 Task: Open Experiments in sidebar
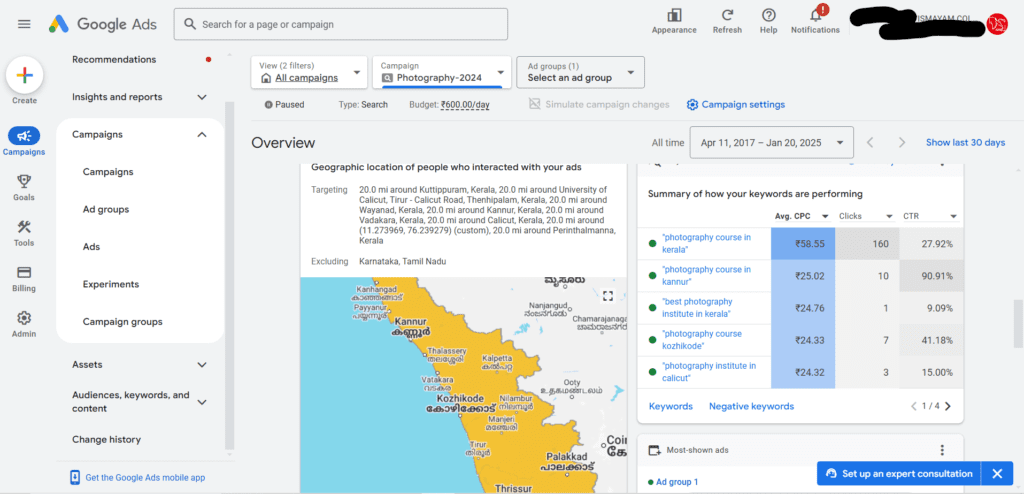tap(111, 284)
